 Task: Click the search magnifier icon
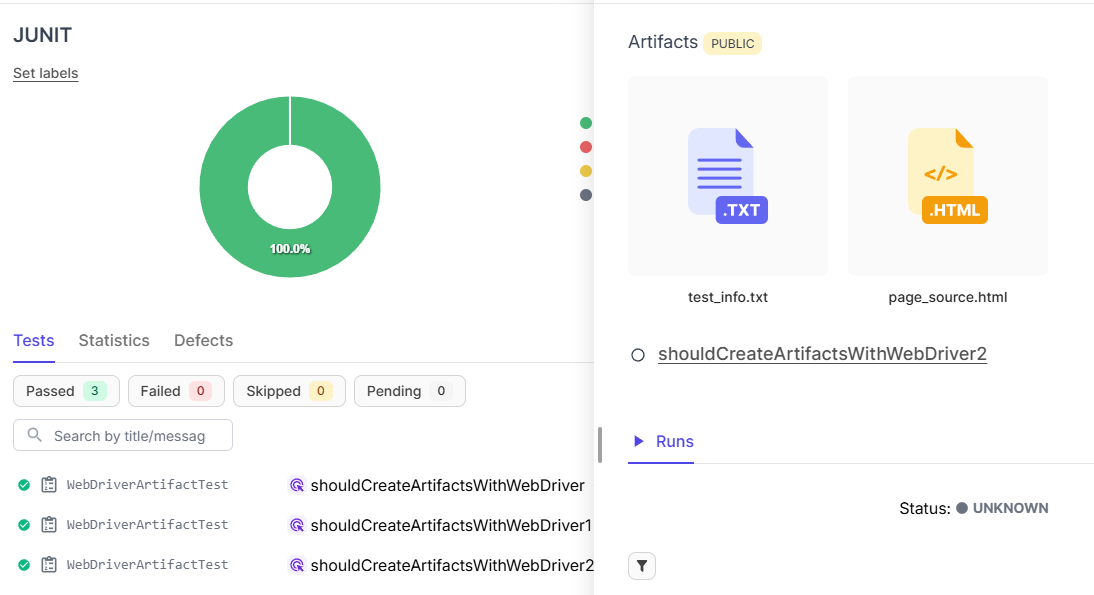pos(35,436)
